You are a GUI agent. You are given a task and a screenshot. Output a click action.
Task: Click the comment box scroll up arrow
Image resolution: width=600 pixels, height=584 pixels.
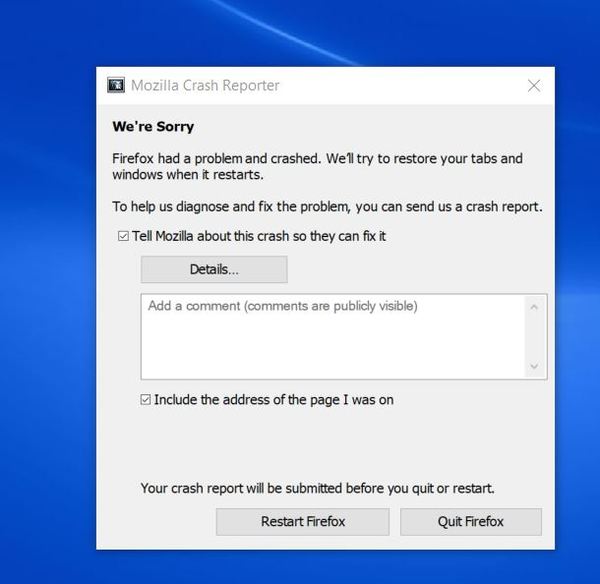click(x=534, y=307)
